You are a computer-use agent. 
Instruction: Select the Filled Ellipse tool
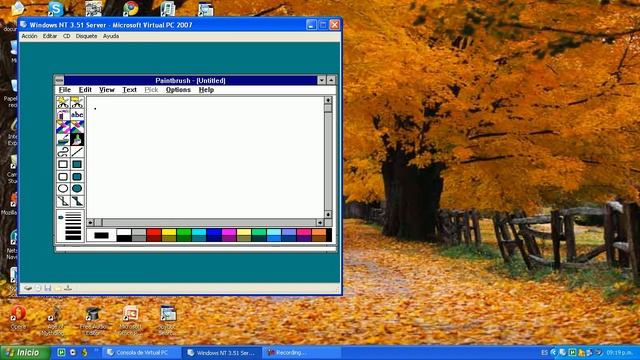click(x=77, y=189)
